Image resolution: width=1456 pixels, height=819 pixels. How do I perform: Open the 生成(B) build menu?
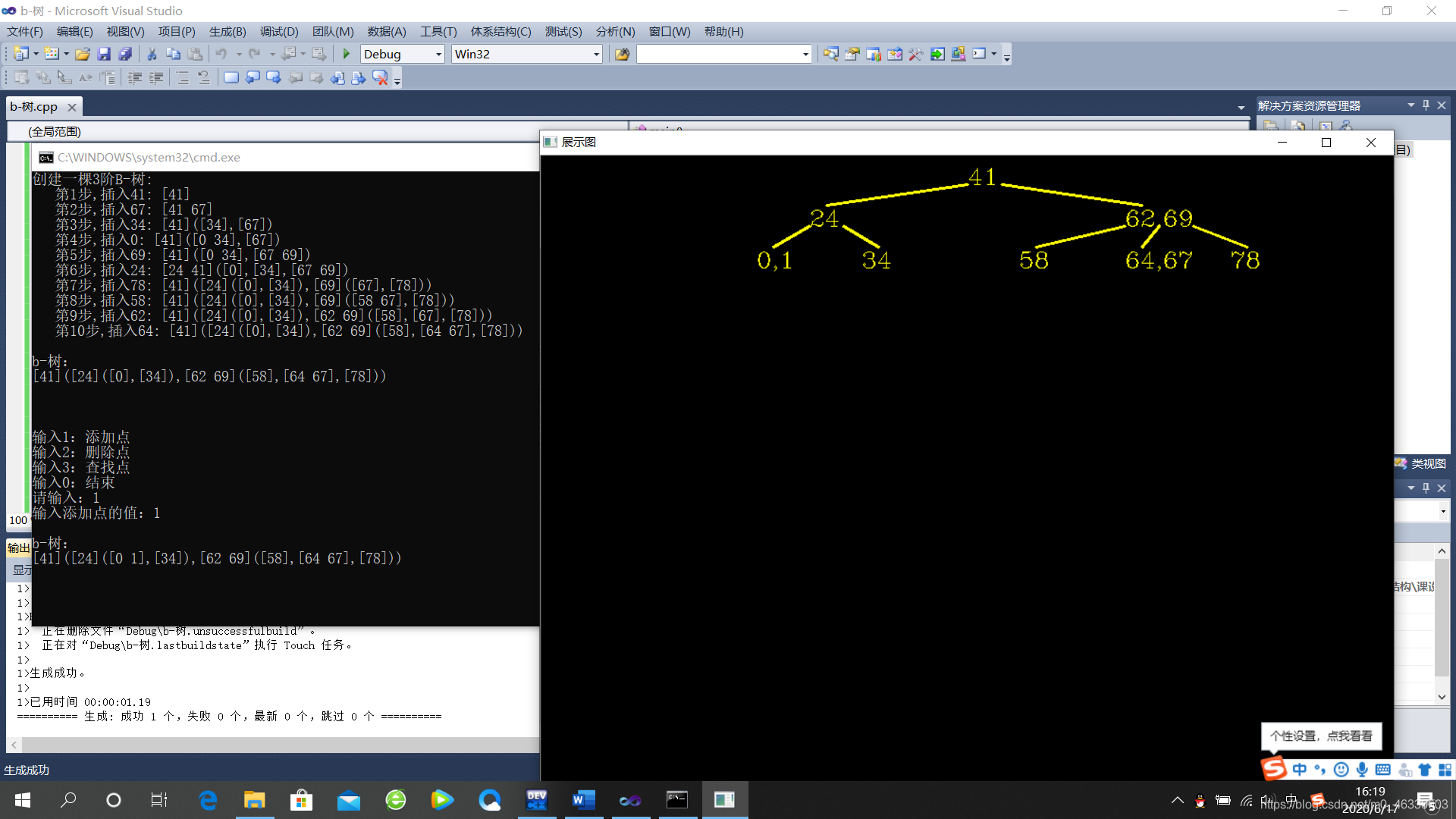227,31
